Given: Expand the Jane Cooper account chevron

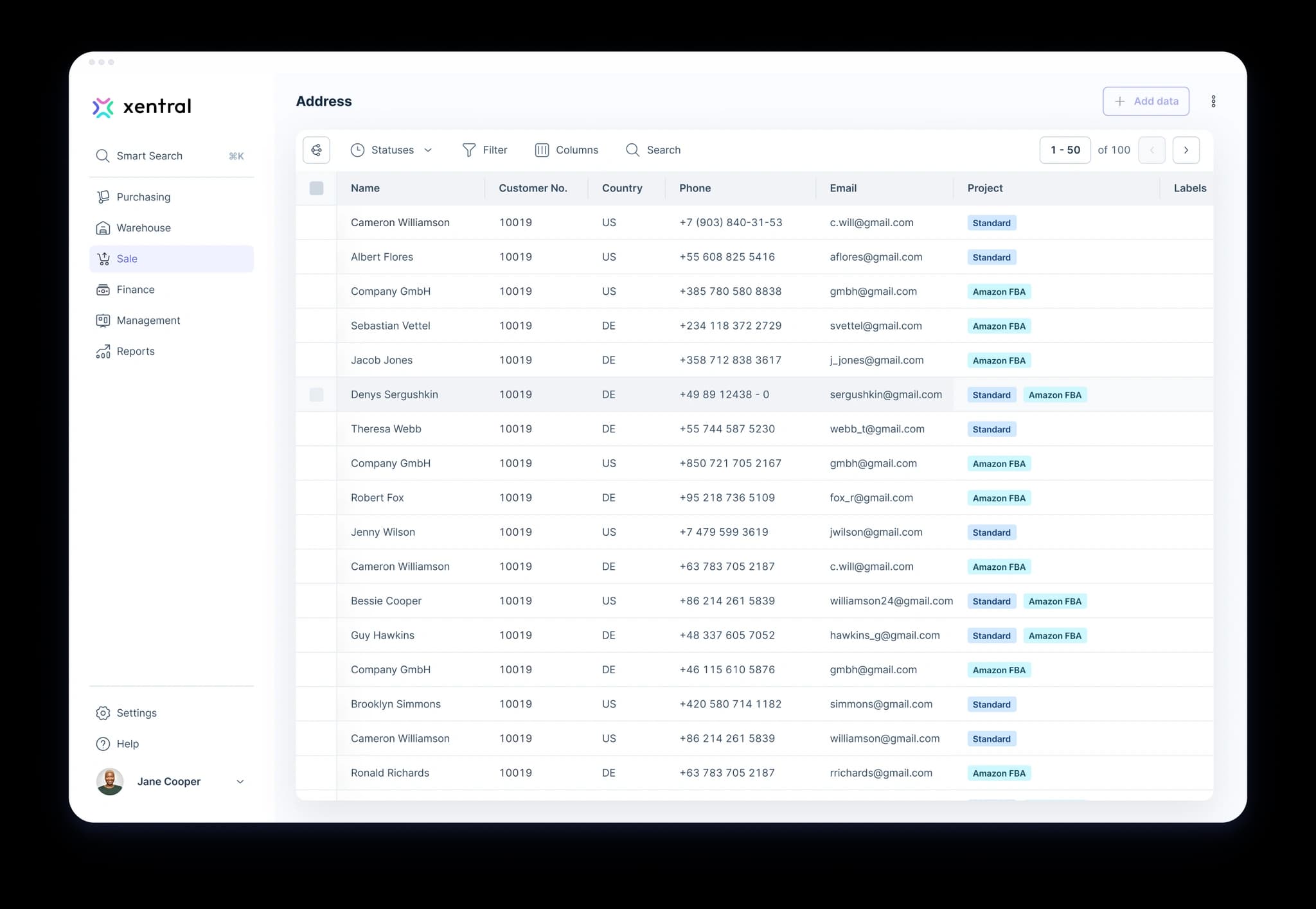Looking at the screenshot, I should (240, 782).
